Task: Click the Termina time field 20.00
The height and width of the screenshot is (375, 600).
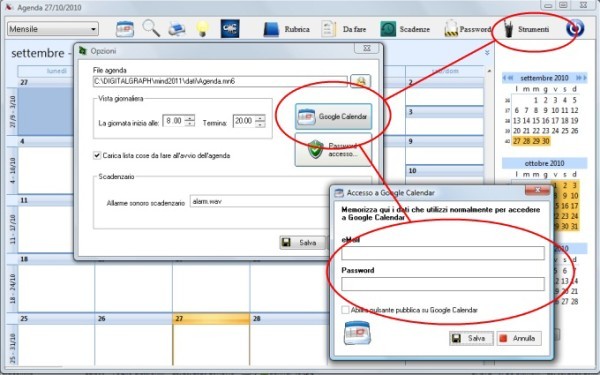Action: coord(244,121)
